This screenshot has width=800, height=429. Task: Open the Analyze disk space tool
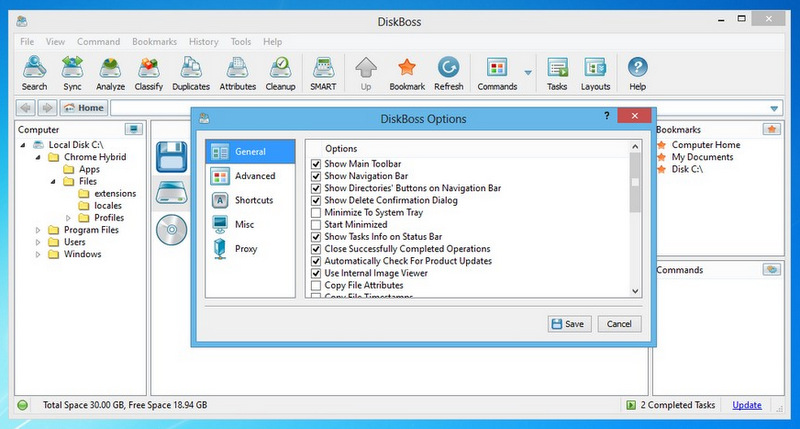[x=110, y=73]
